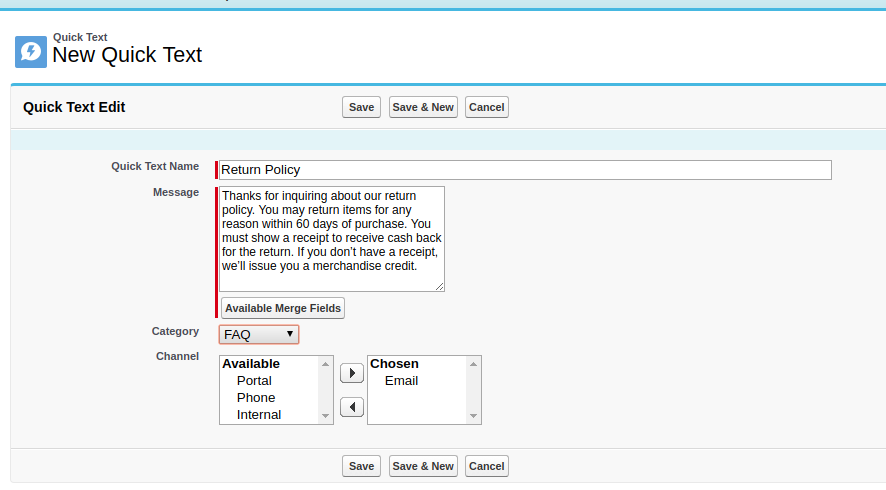Remove selected channel with left arrow button
The width and height of the screenshot is (886, 490).
point(351,407)
